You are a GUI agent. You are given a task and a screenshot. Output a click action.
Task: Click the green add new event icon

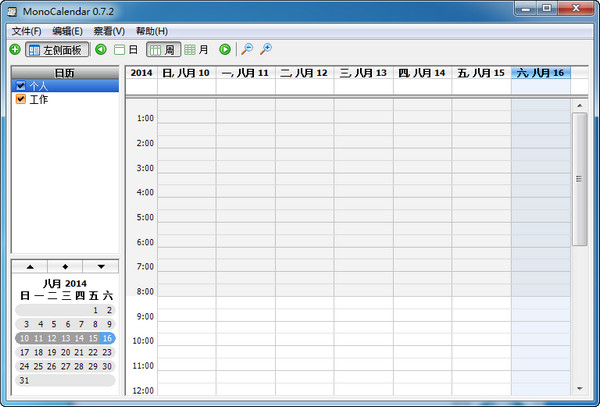pos(15,49)
